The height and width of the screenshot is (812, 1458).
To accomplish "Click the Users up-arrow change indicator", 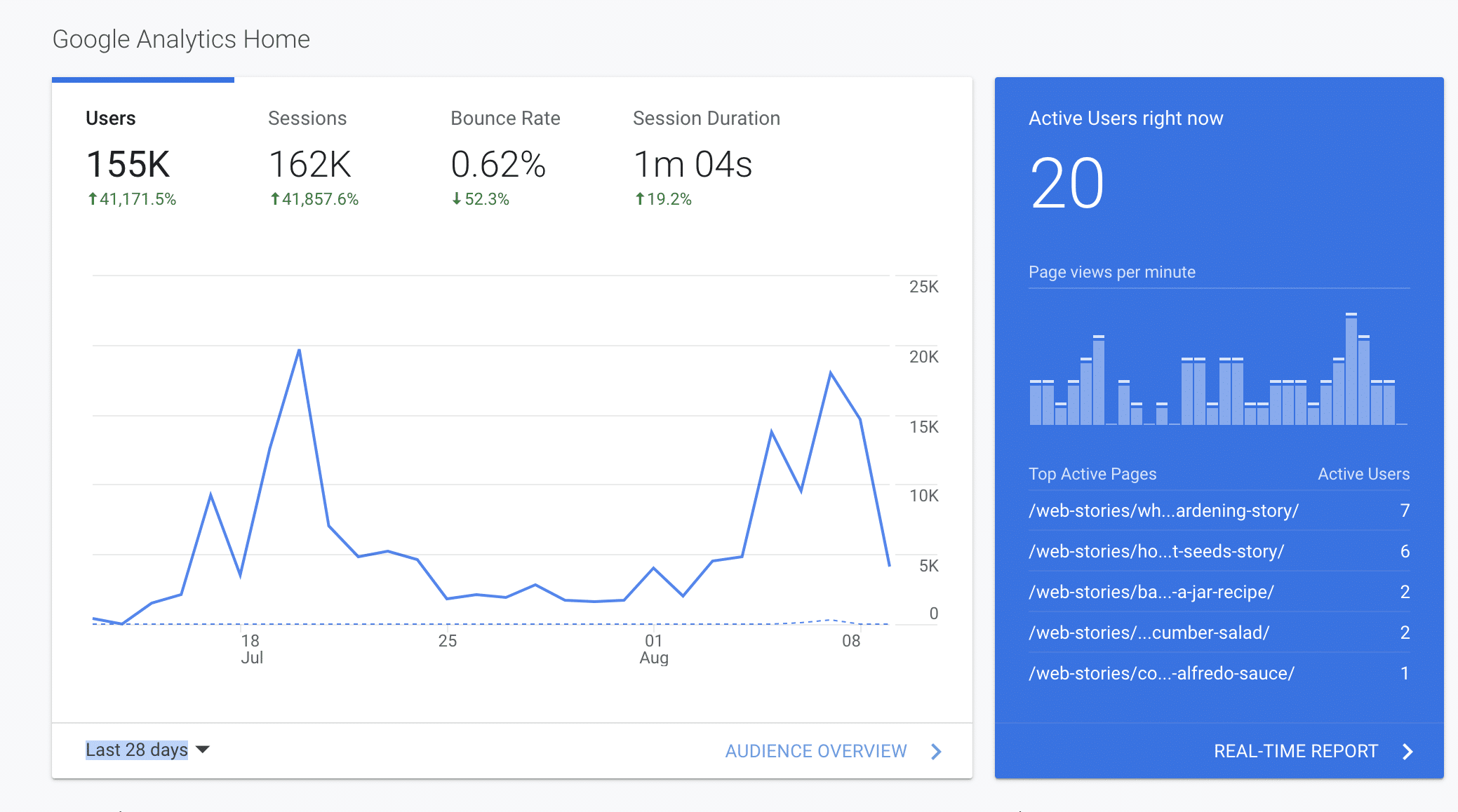I will (x=93, y=199).
